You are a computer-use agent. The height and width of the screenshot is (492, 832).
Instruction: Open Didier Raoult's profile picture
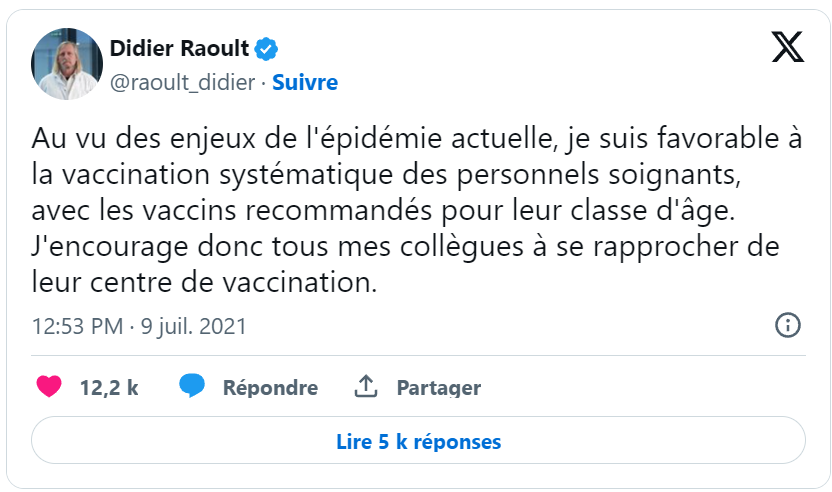point(68,64)
